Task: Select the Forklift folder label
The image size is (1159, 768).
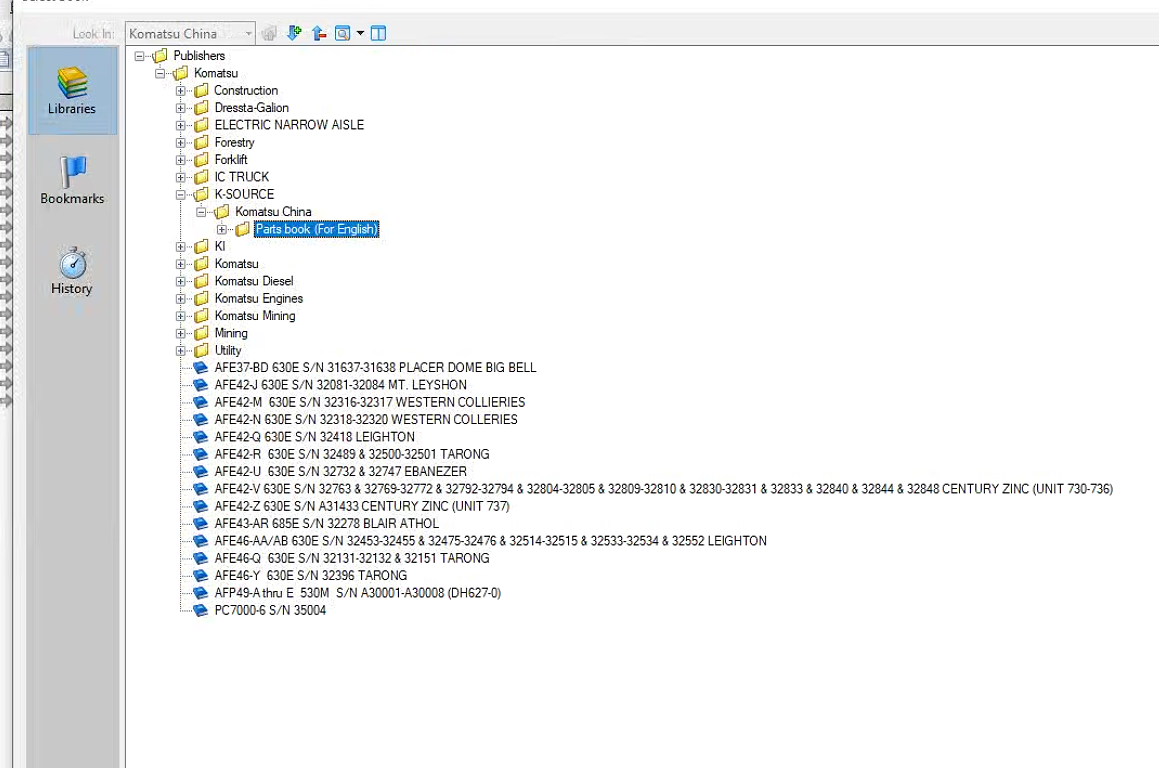Action: (231, 160)
